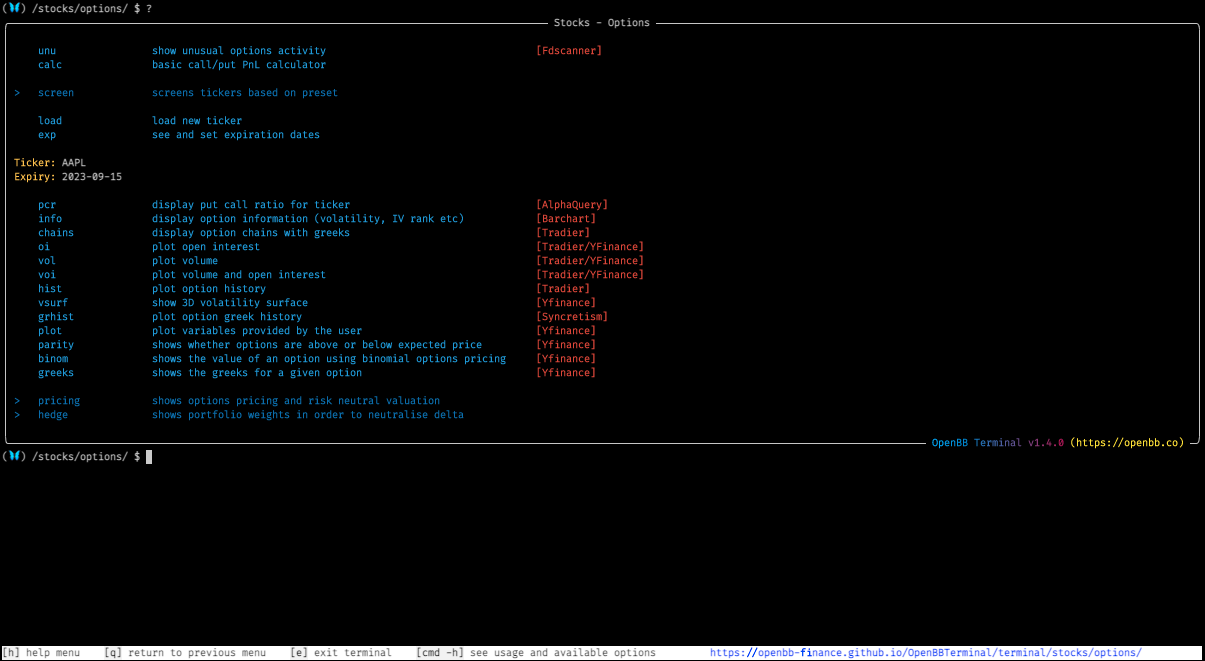
Task: Click 'show unusual options activity' description
Action: click(239, 51)
